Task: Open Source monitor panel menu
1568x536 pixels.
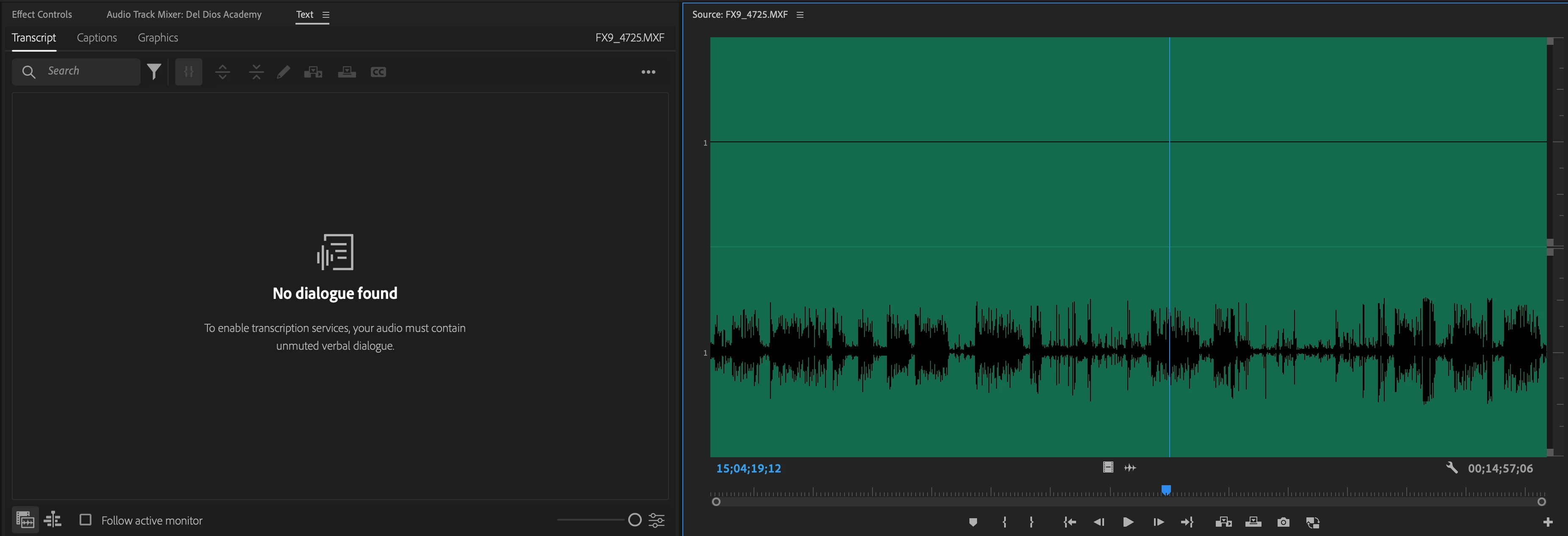Action: [800, 15]
